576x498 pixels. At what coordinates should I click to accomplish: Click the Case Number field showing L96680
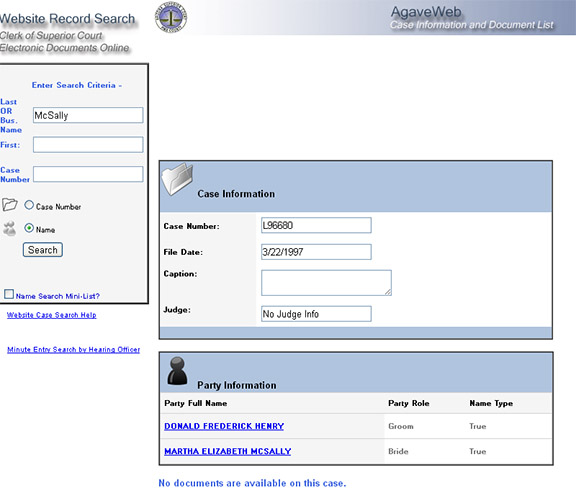(x=316, y=225)
